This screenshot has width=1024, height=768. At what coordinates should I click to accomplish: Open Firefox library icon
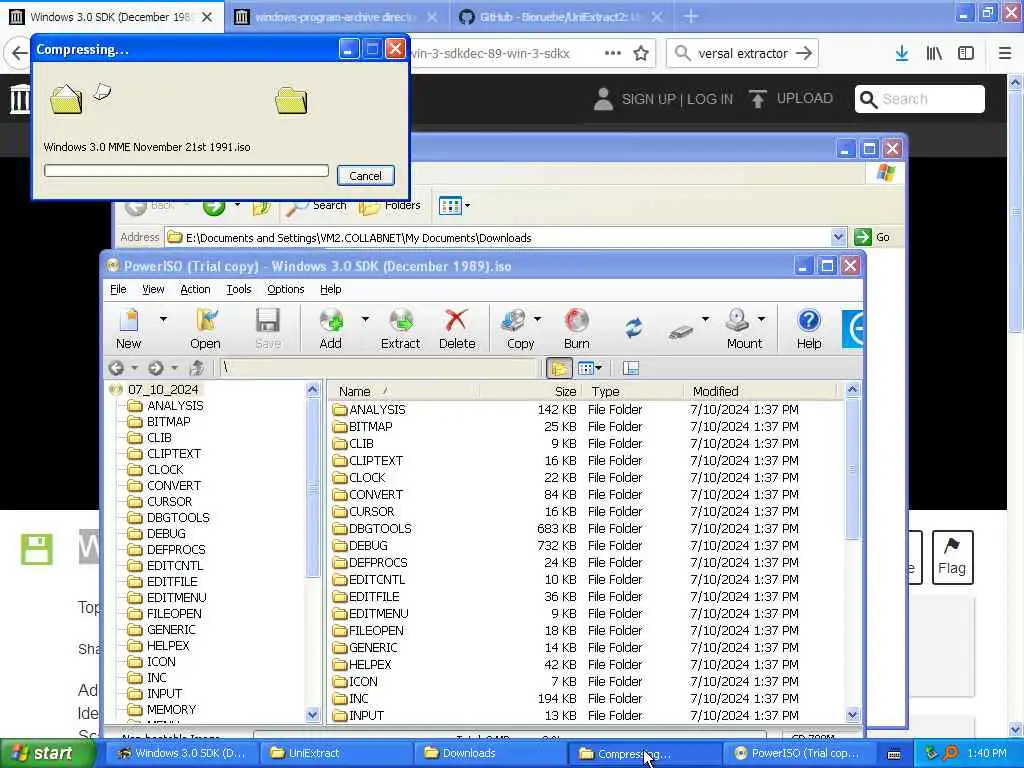coord(934,54)
